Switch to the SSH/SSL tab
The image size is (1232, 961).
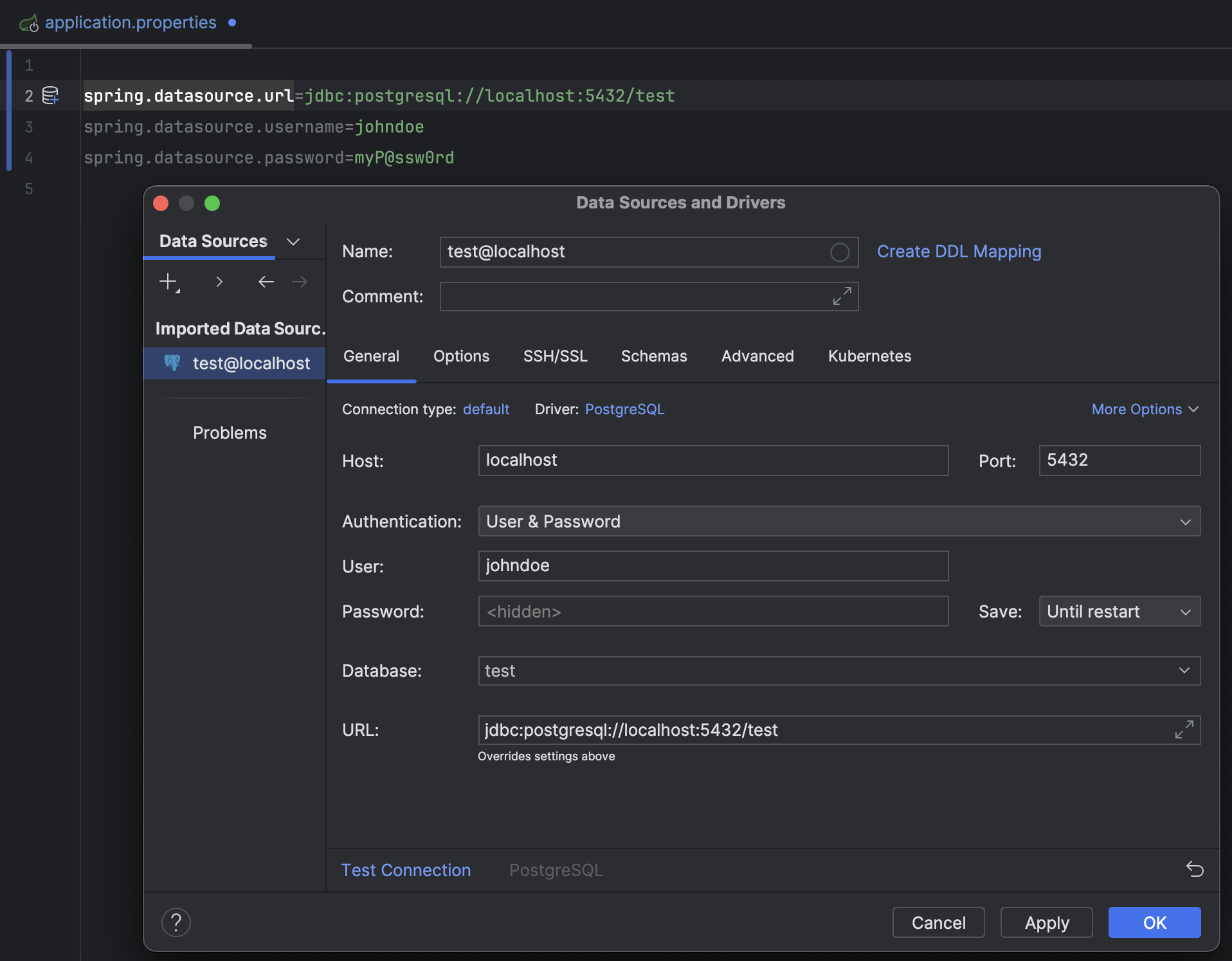pos(555,356)
